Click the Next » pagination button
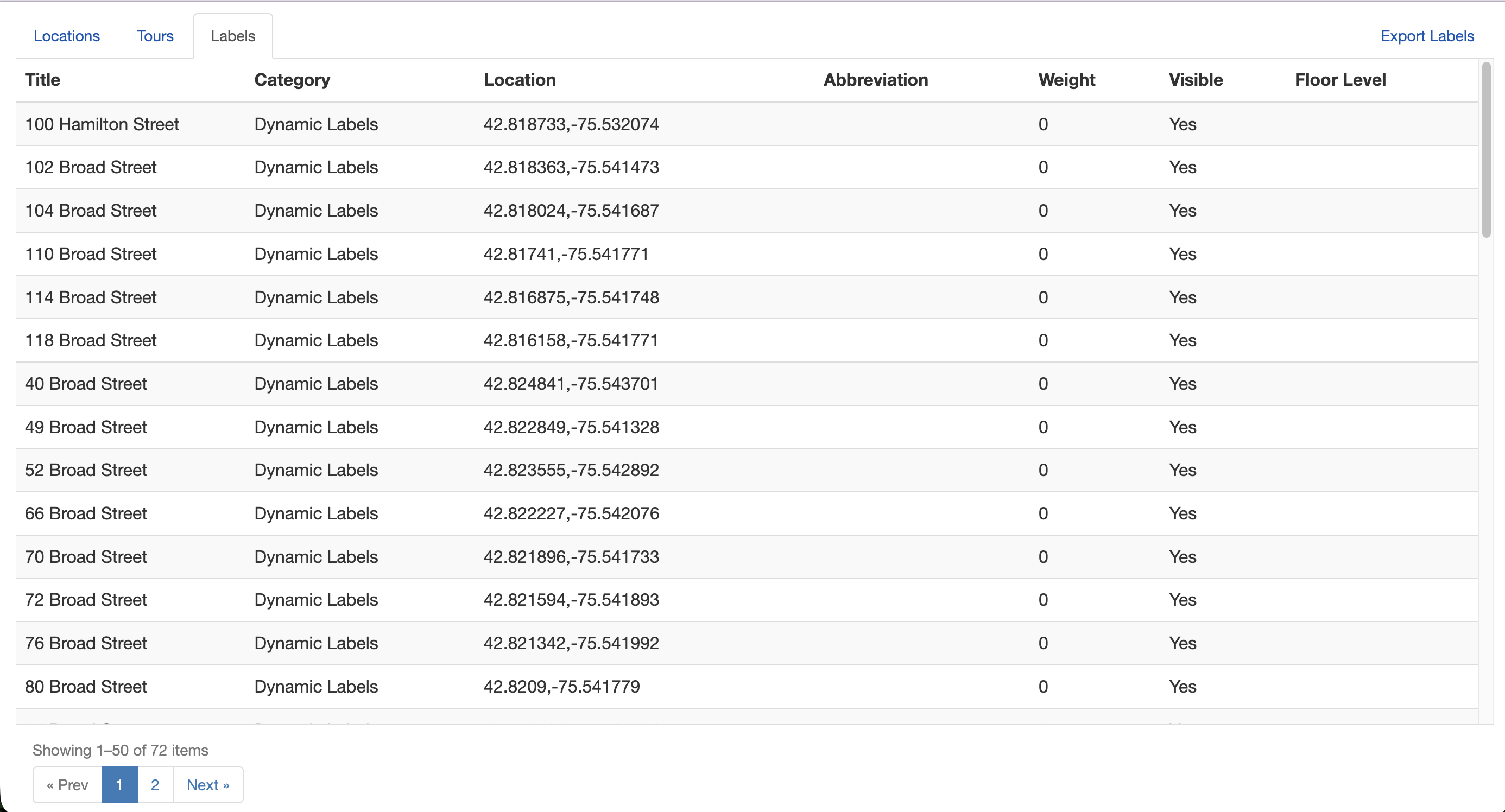Image resolution: width=1505 pixels, height=812 pixels. [x=207, y=784]
